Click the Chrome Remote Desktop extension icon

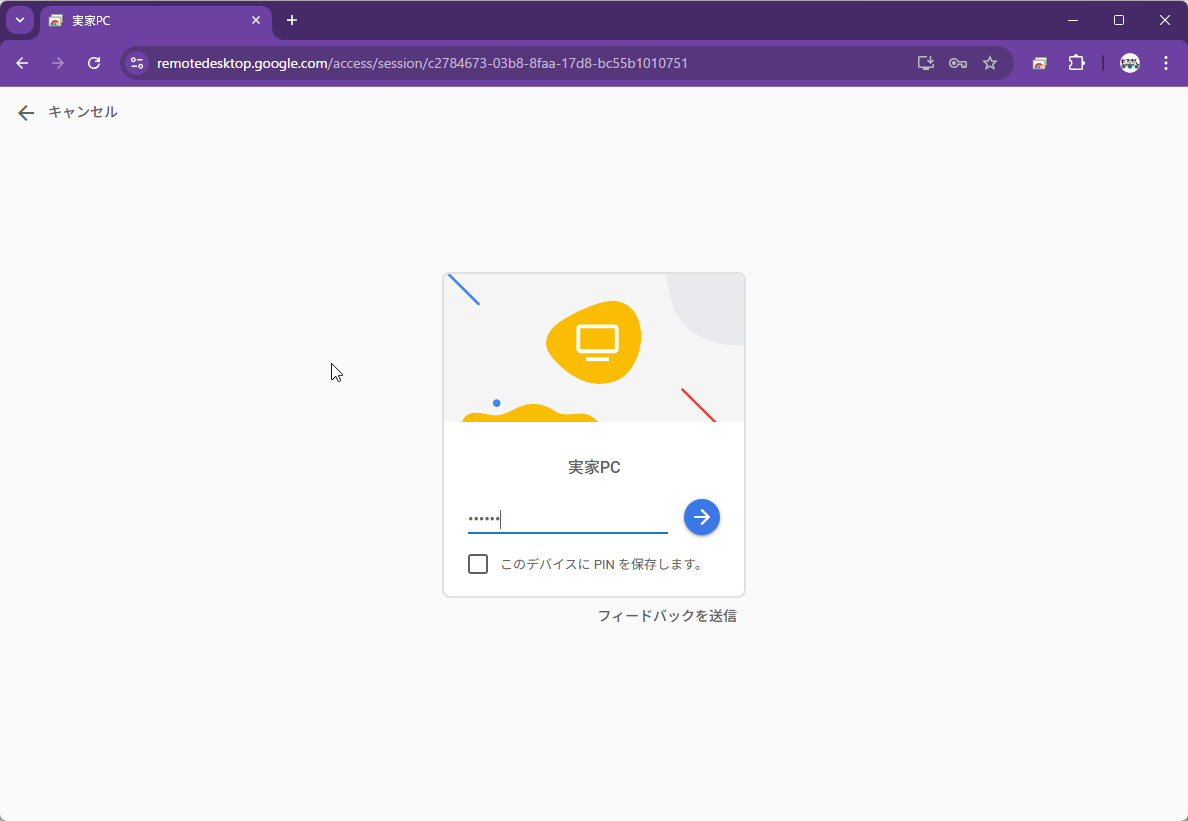click(x=1040, y=63)
